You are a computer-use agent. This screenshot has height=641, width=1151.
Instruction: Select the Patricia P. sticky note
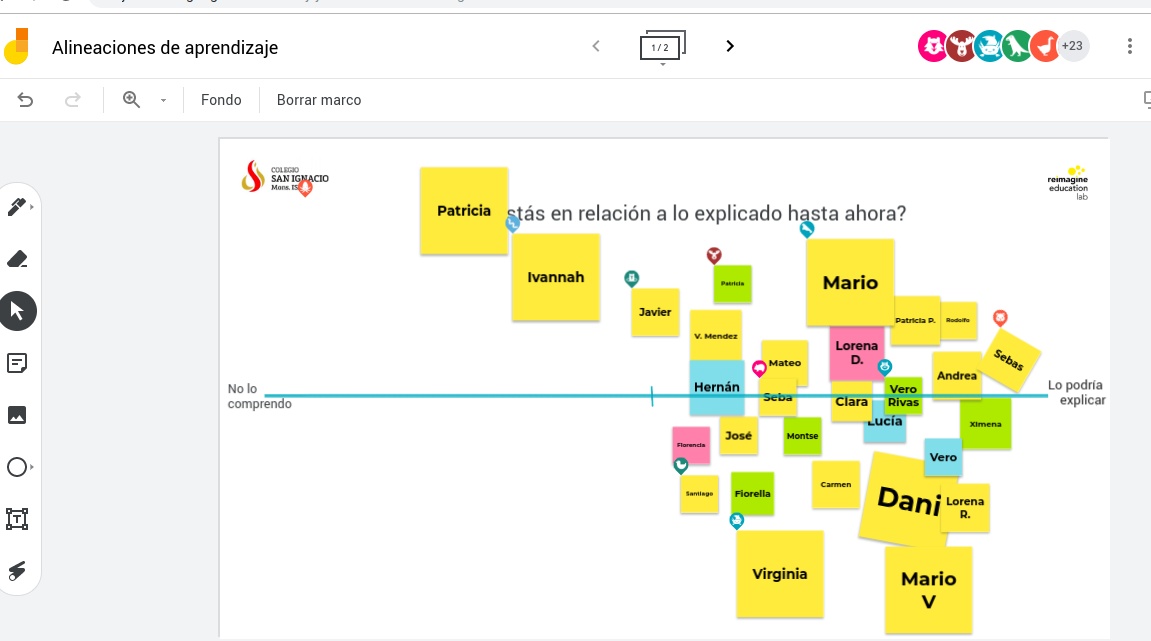coord(915,321)
